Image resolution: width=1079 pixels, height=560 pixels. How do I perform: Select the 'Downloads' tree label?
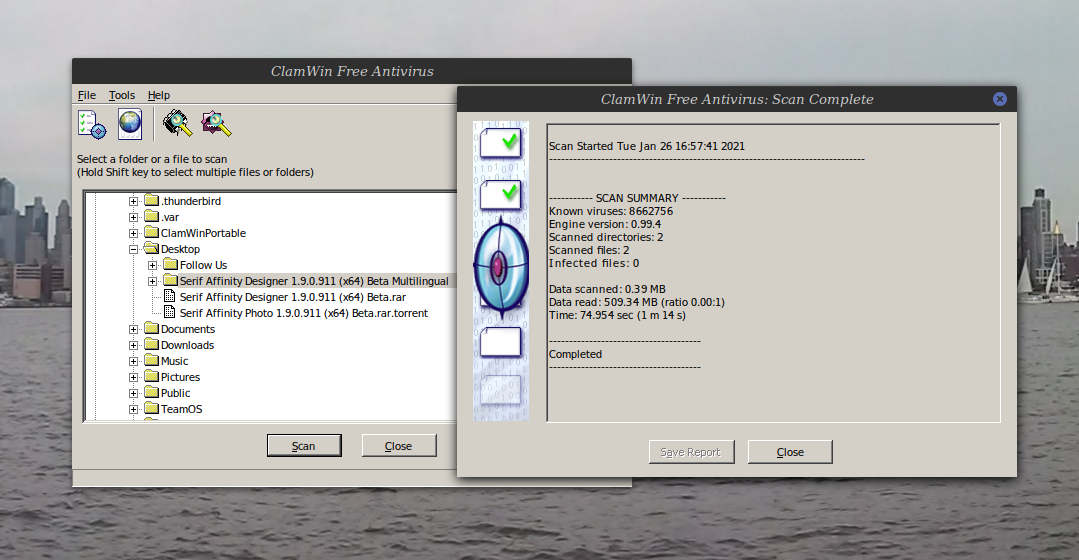point(187,345)
